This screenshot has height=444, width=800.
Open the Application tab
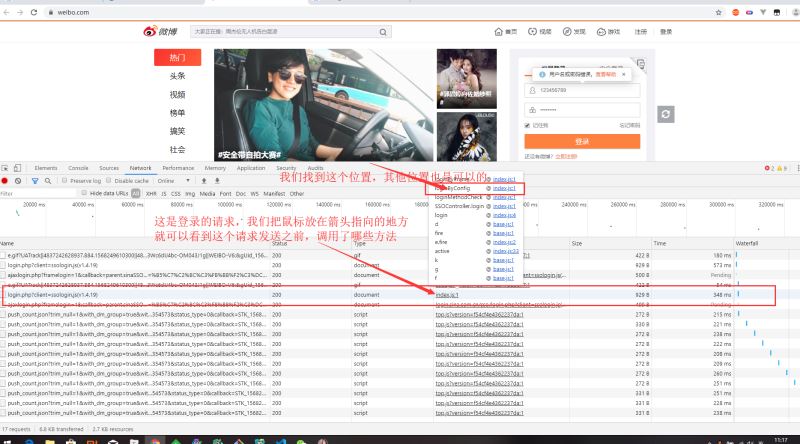click(251, 168)
